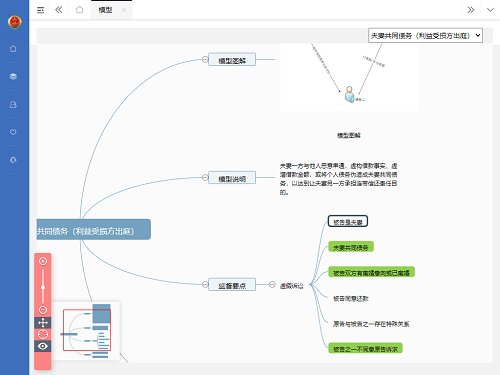The height and width of the screenshot is (375, 500).
Task: Toggle the navigator eye visibility button
Action: [43, 346]
